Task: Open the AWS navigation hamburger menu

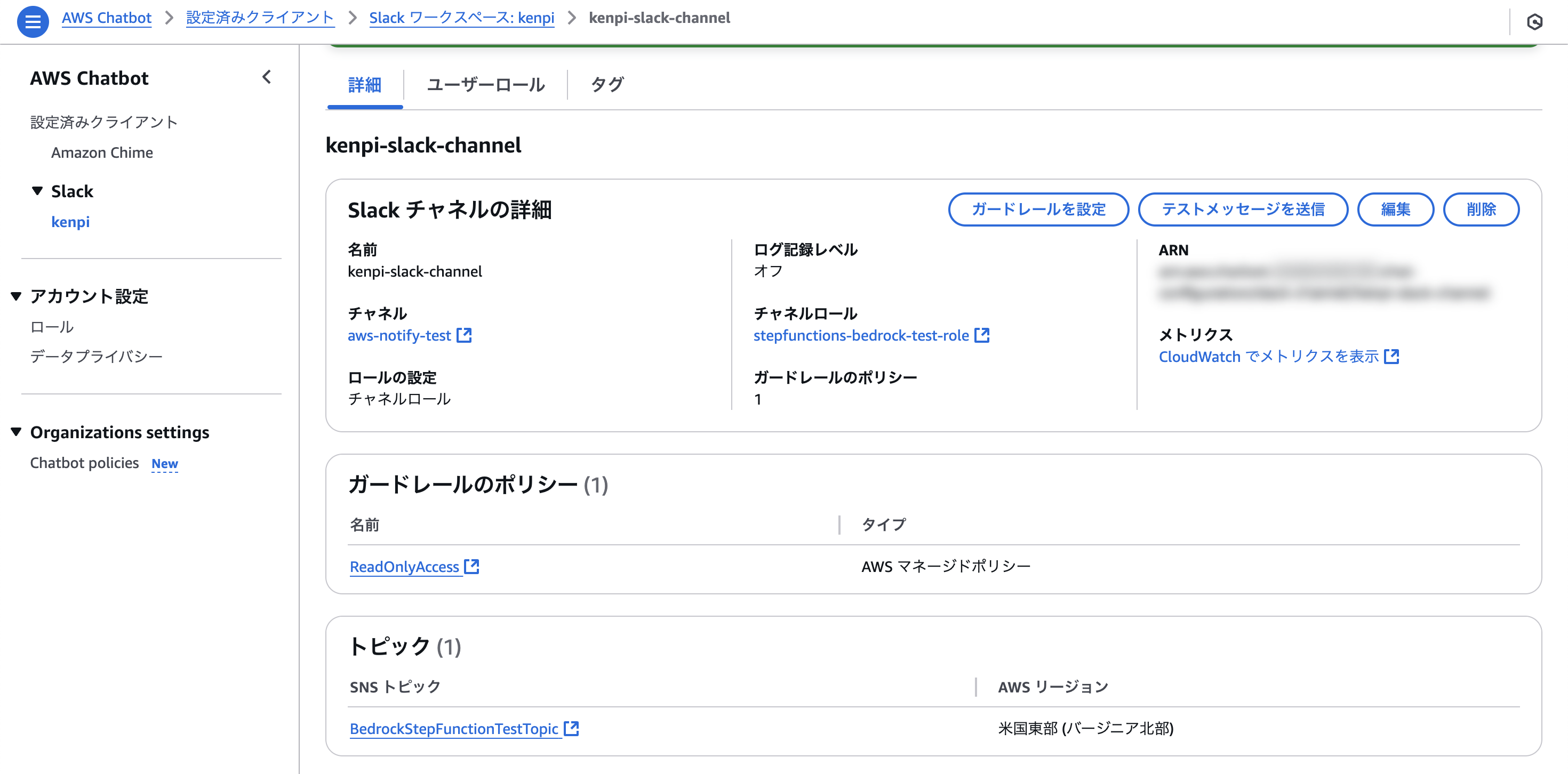Action: pos(33,21)
